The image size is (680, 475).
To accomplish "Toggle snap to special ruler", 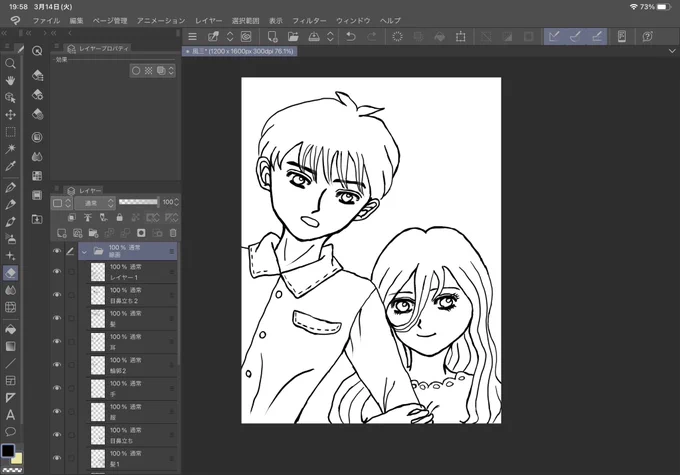I will pos(575,37).
